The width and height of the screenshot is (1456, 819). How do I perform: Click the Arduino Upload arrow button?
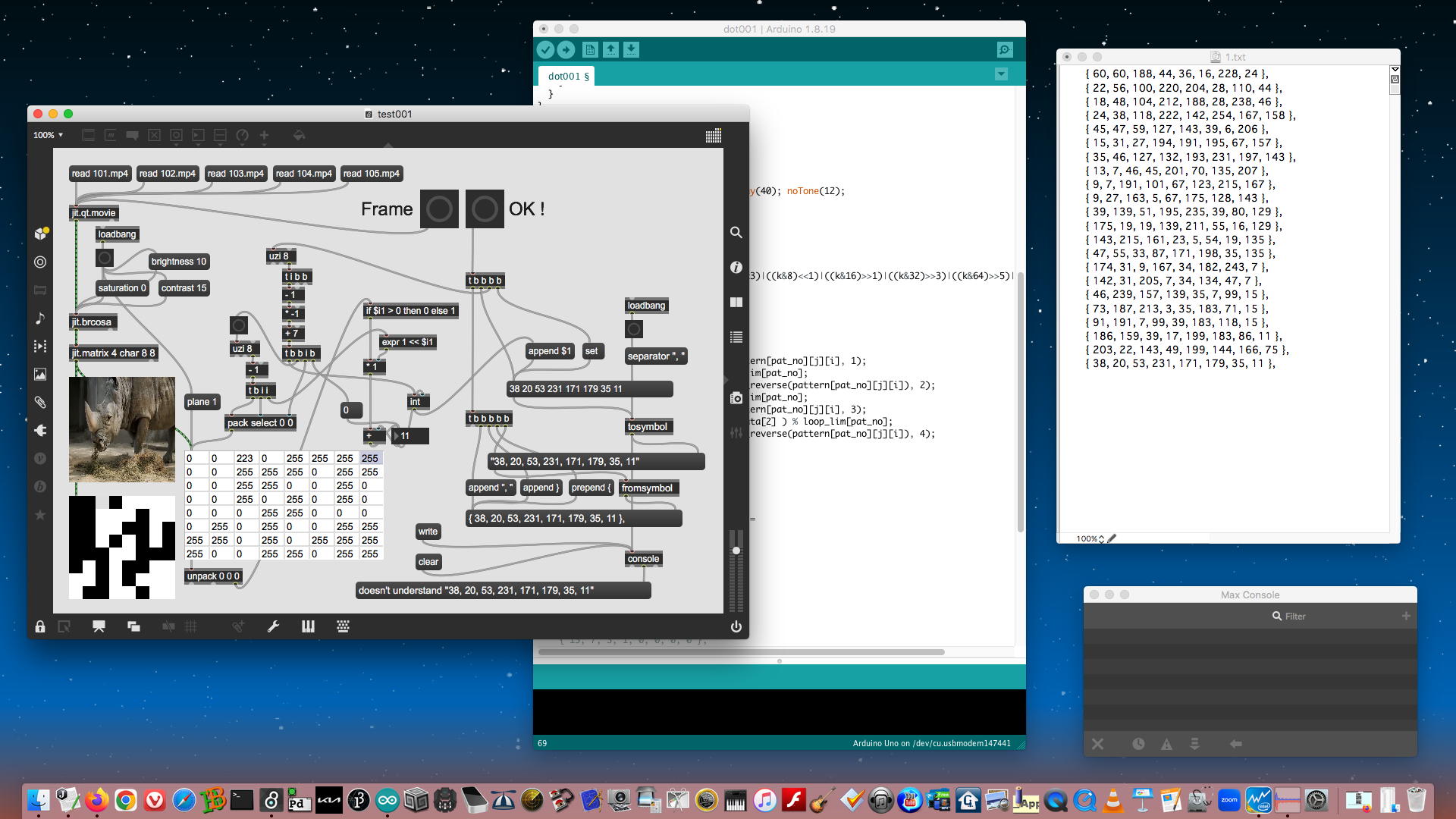566,50
